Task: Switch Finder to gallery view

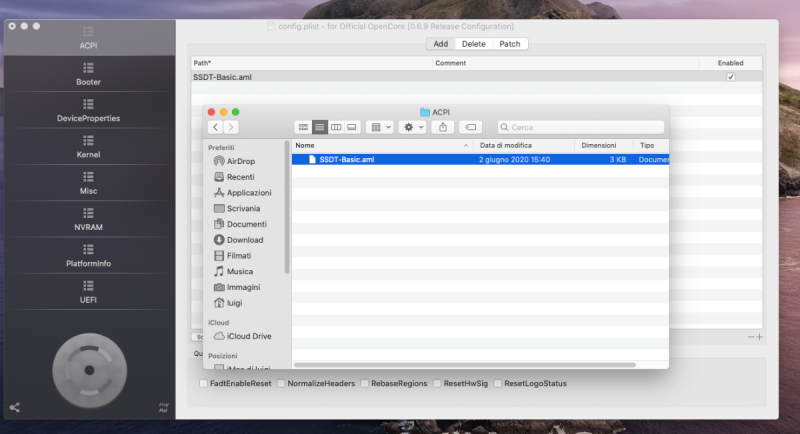Action: pos(352,127)
